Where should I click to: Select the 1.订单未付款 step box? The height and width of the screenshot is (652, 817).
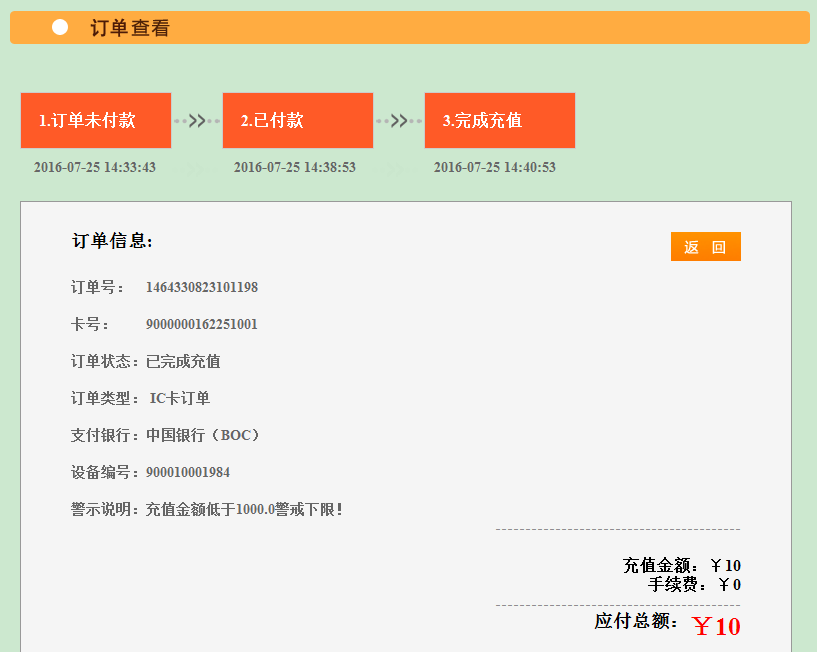(x=96, y=121)
